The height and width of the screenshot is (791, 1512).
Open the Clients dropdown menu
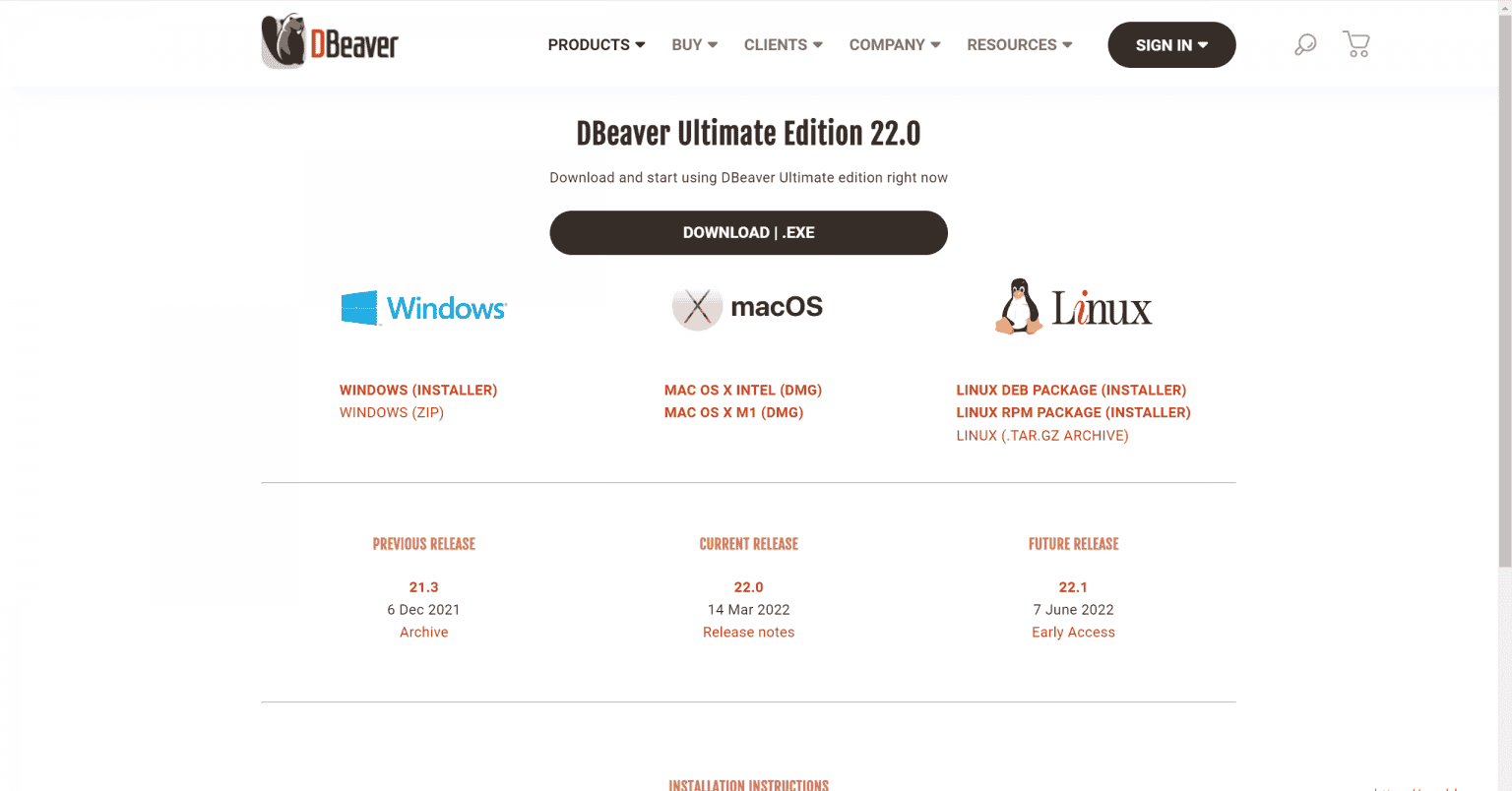tap(783, 45)
